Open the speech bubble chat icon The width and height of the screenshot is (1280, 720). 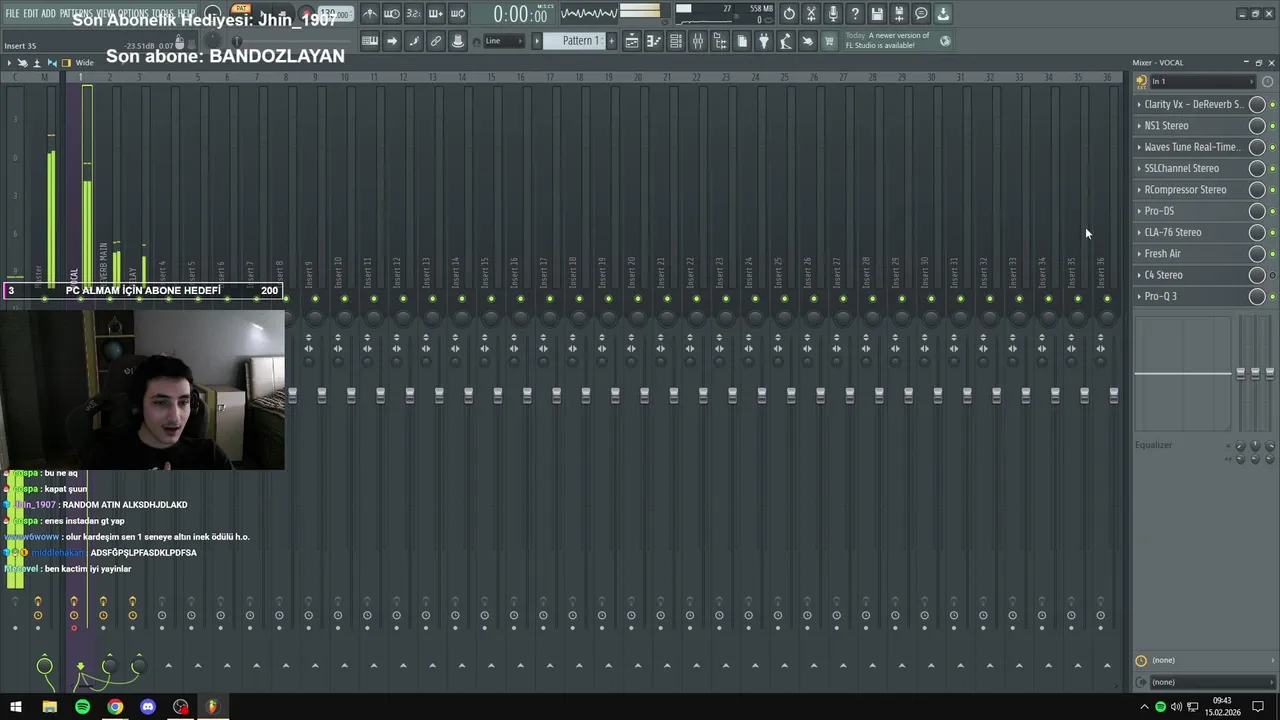tap(921, 14)
